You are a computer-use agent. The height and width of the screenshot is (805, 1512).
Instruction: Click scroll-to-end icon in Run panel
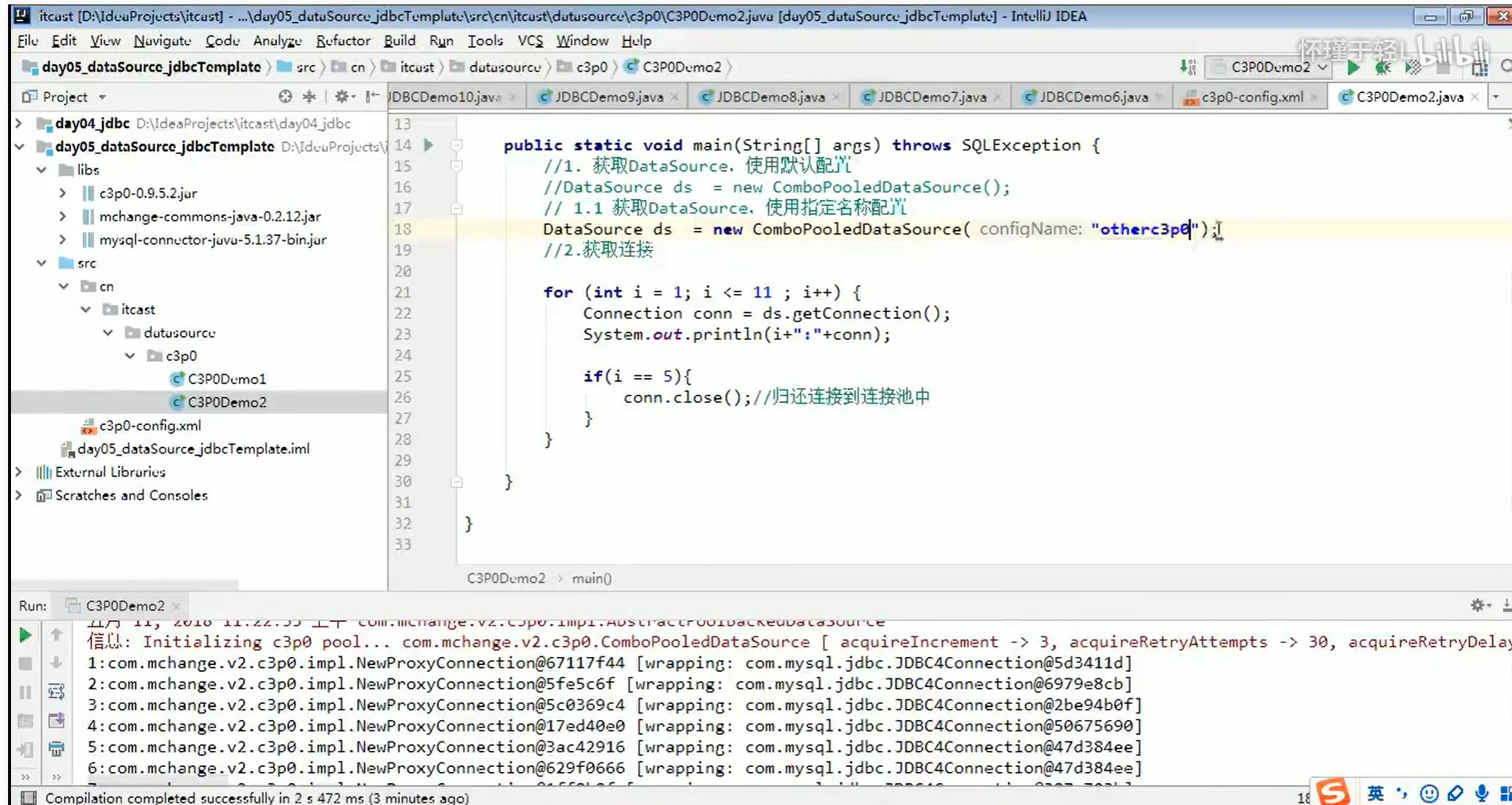(56, 720)
